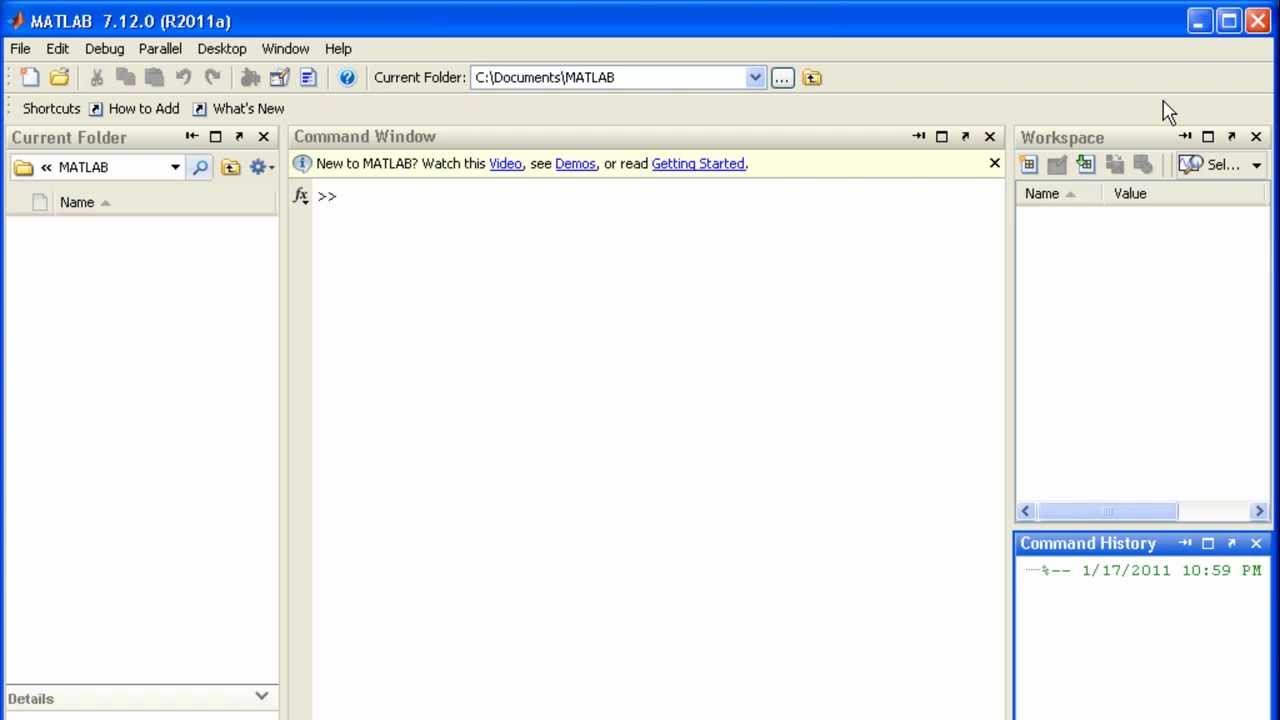The height and width of the screenshot is (720, 1280).
Task: Dismiss the New to MATLAB info bar
Action: coord(994,163)
